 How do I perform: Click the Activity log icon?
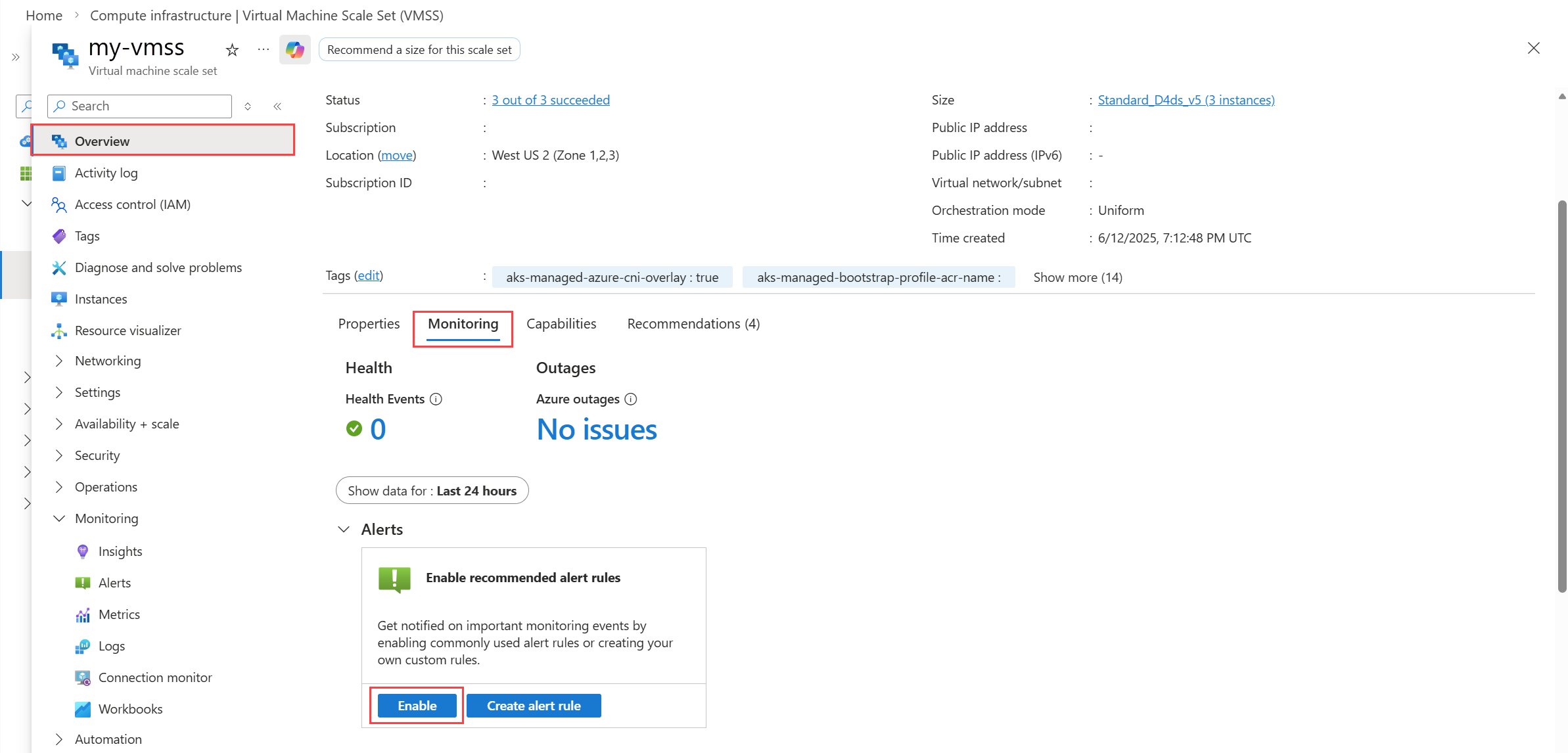(59, 173)
